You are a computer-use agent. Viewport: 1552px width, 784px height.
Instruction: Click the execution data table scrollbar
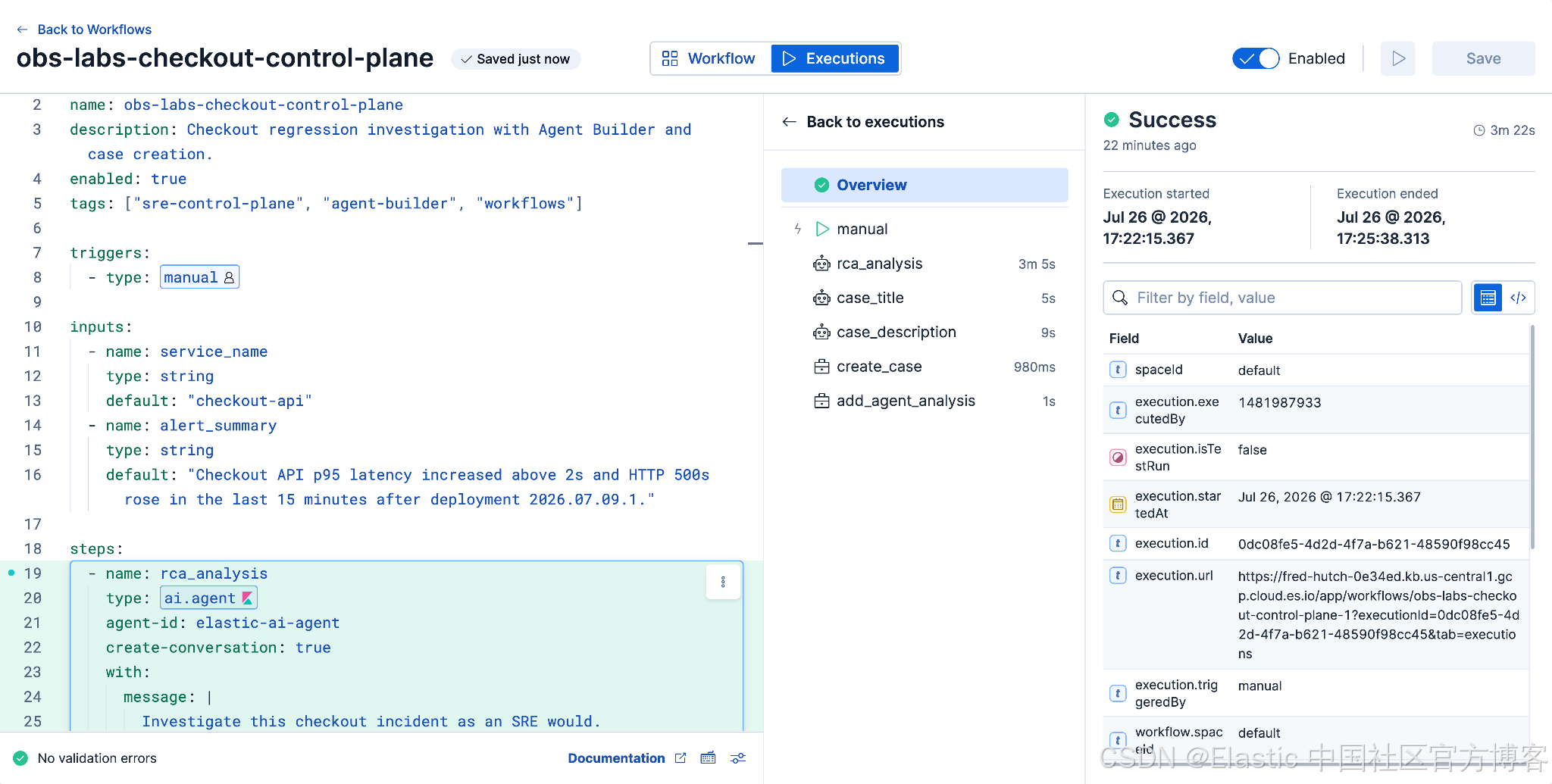(x=1532, y=437)
